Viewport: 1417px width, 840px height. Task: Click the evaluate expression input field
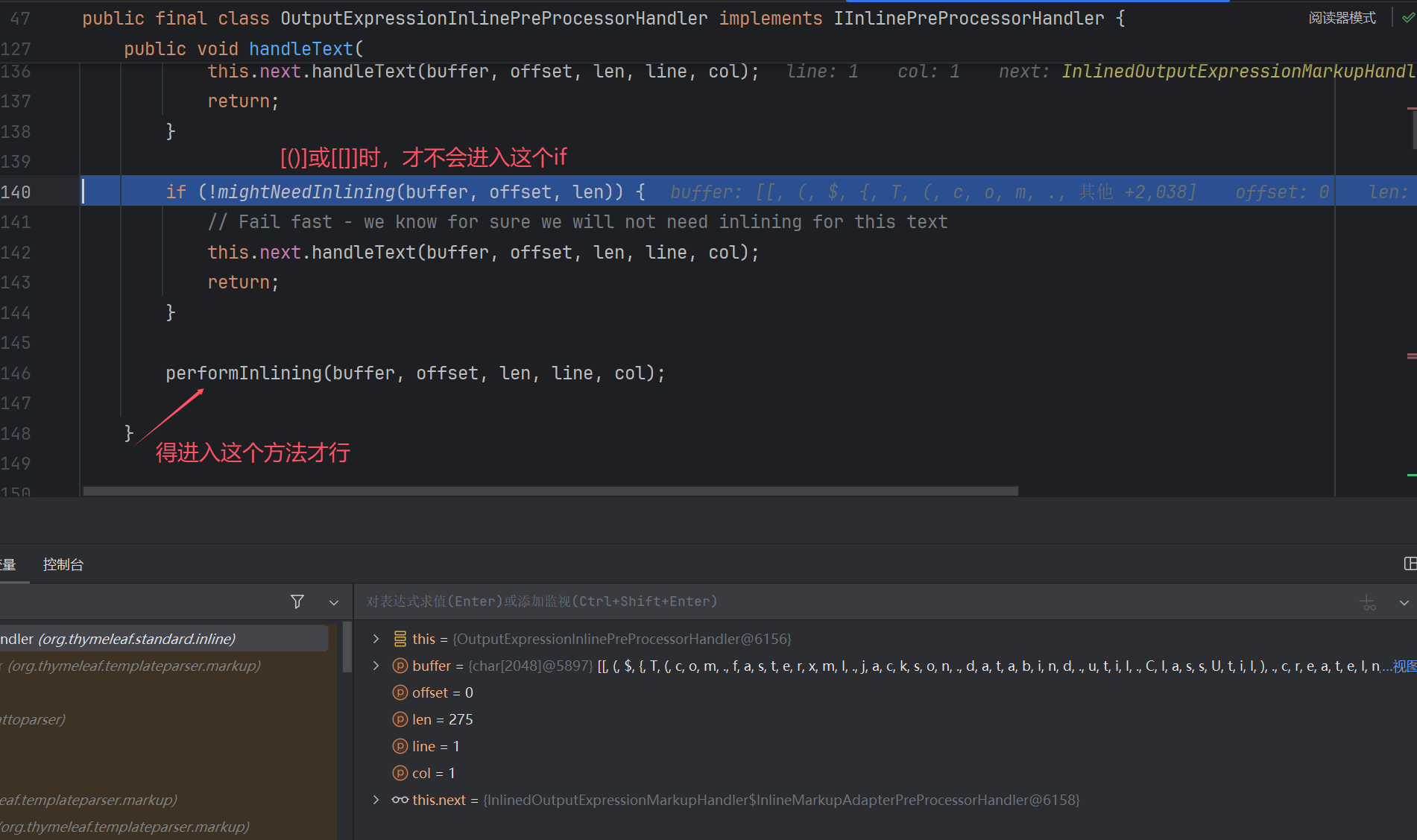(820, 601)
